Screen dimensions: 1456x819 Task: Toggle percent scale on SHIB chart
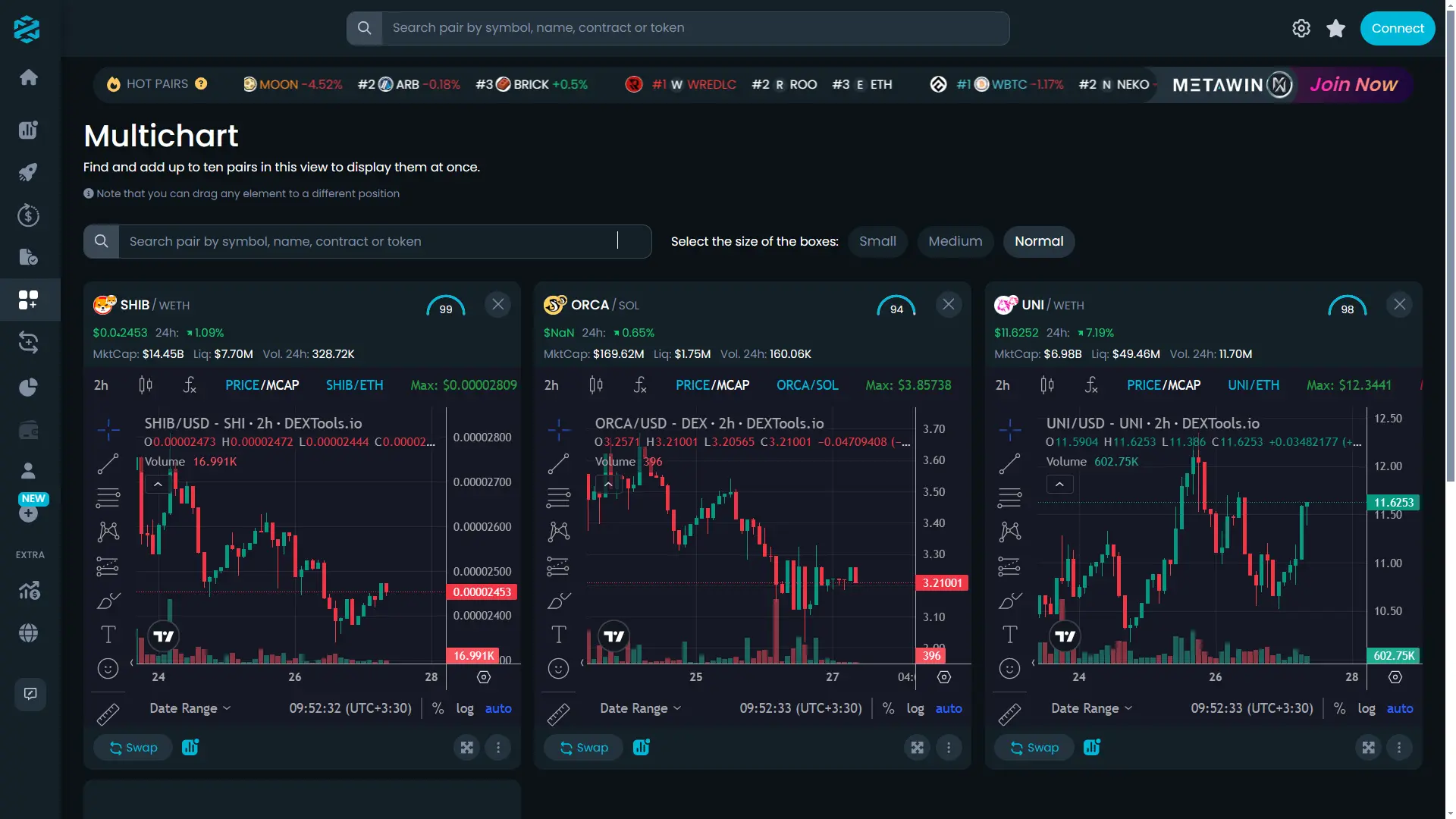coord(438,708)
